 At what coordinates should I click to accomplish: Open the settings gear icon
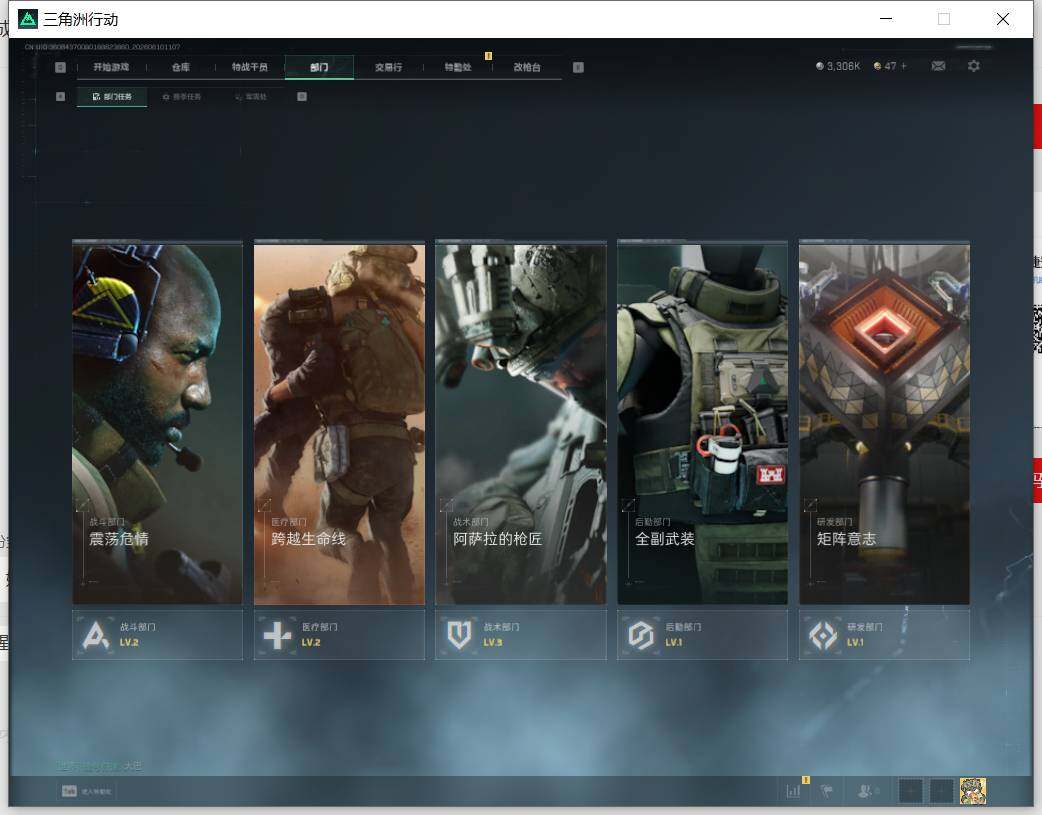[x=974, y=66]
